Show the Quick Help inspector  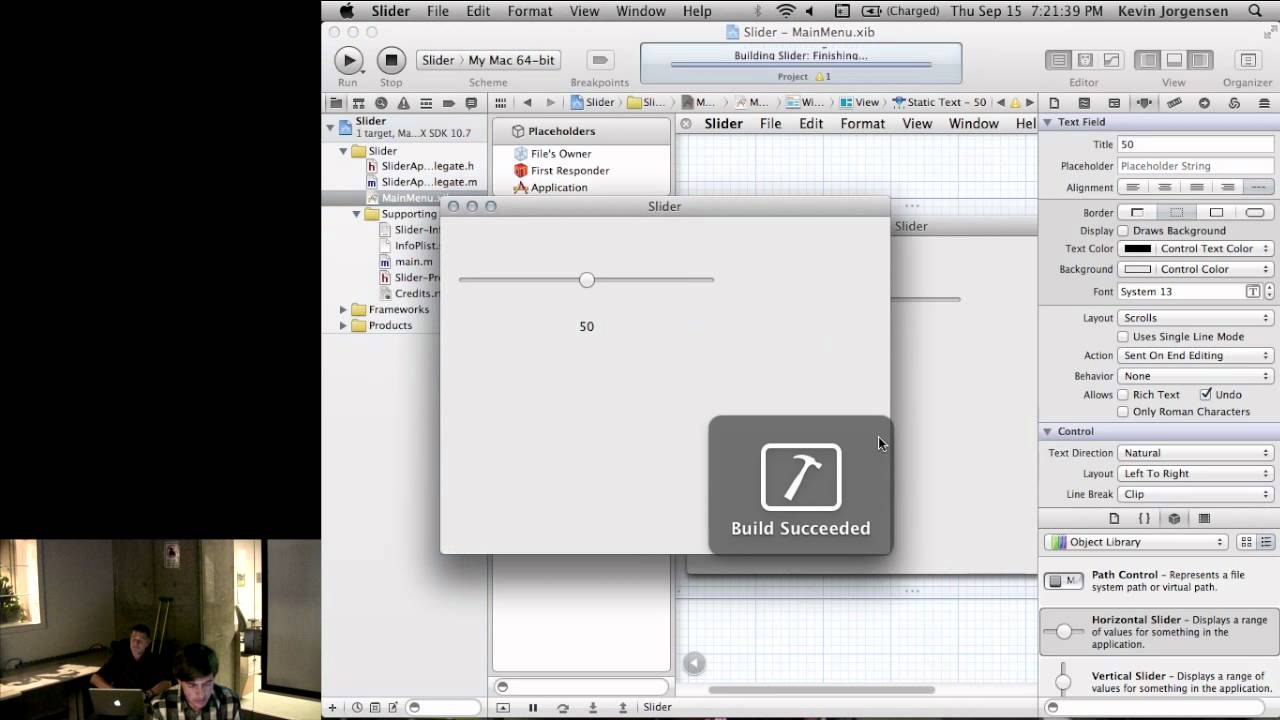pos(1084,103)
